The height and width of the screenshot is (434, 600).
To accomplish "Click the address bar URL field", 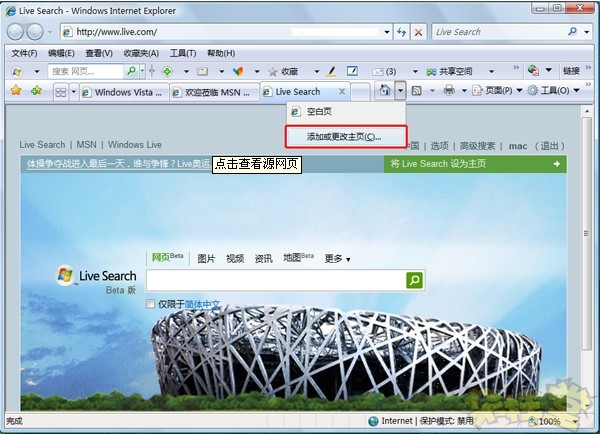I will coord(222,32).
